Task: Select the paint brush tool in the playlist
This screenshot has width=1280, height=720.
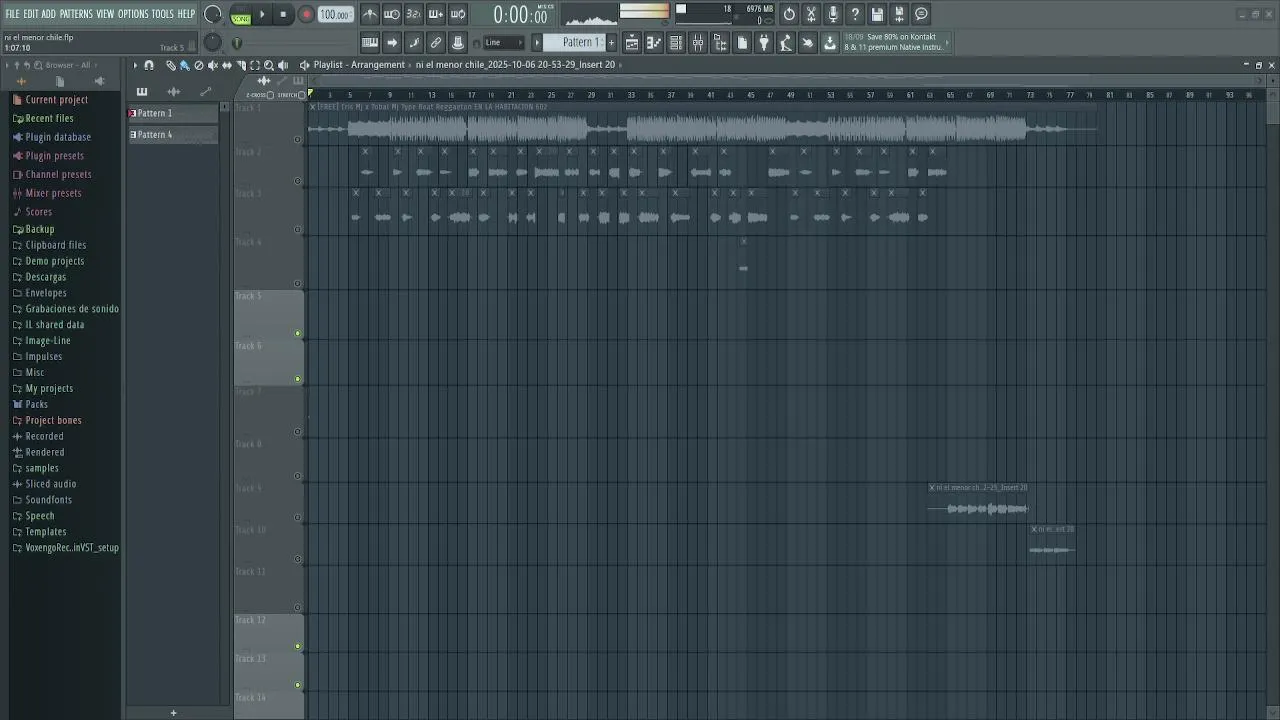Action: point(185,65)
